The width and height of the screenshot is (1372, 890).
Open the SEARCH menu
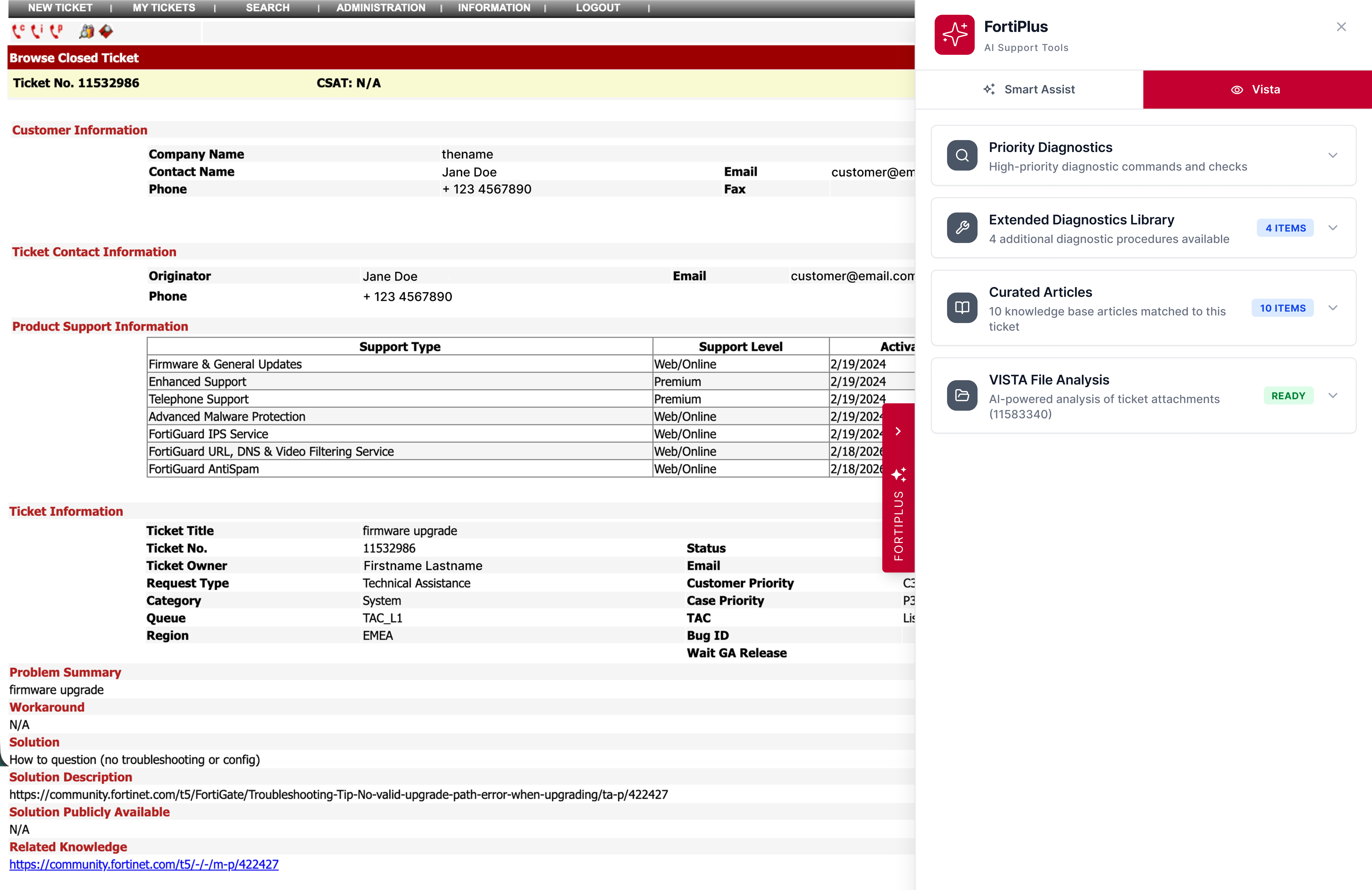tap(267, 8)
